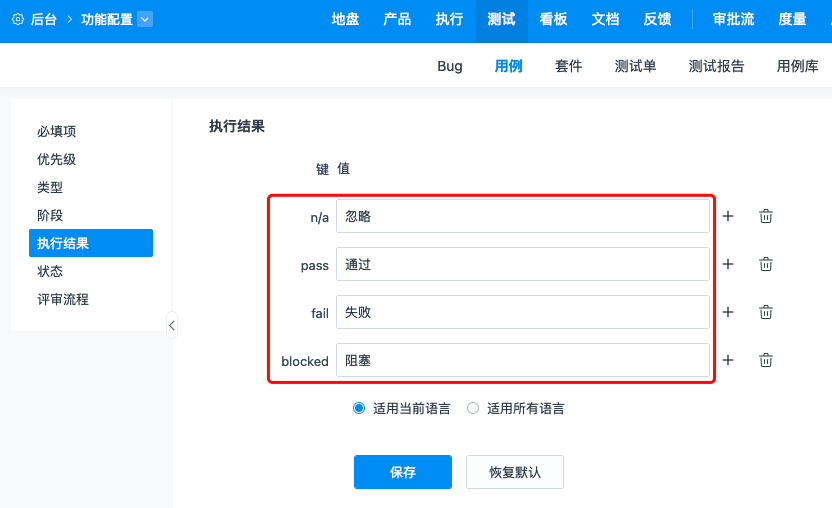Image resolution: width=832 pixels, height=508 pixels.
Task: Switch to the Bug tab
Action: click(x=450, y=66)
